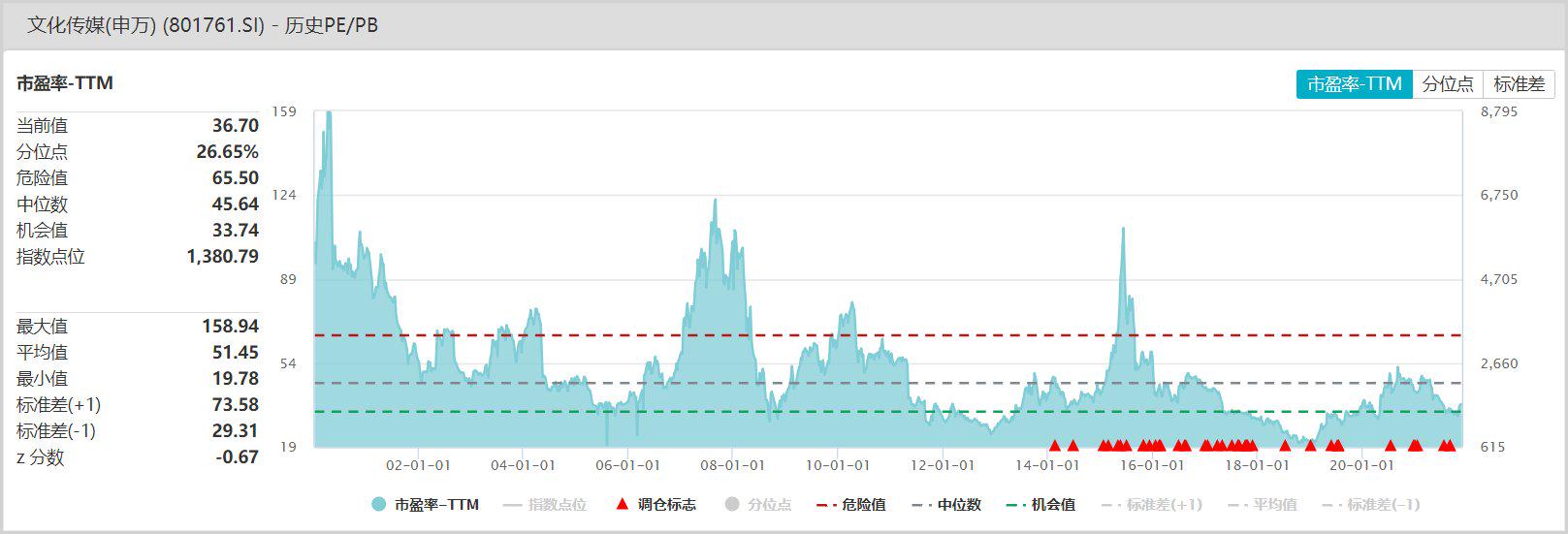Image resolution: width=1568 pixels, height=534 pixels.
Task: Enable 标准差(-1) line in legend
Action: pyautogui.click(x=1371, y=505)
